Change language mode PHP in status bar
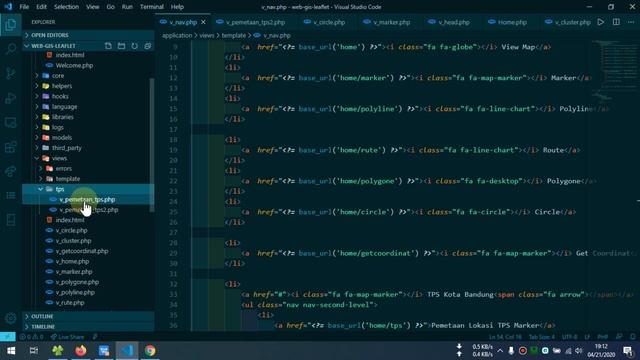 602,337
